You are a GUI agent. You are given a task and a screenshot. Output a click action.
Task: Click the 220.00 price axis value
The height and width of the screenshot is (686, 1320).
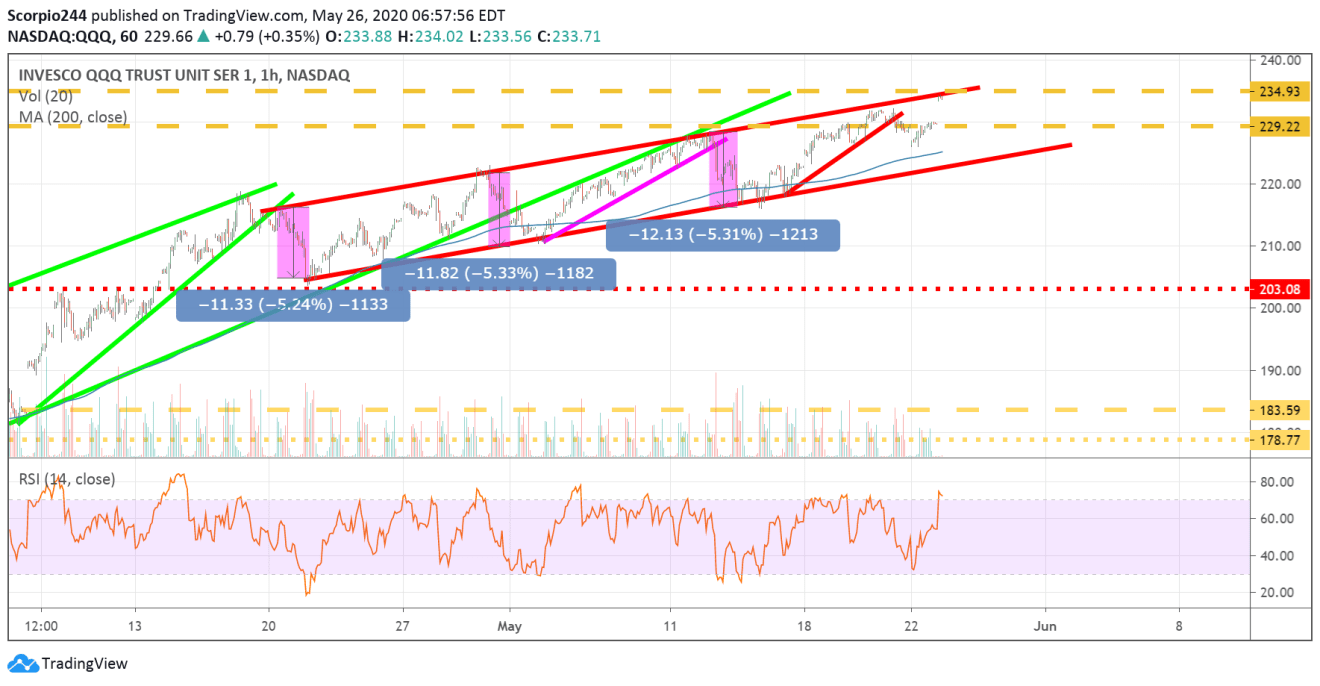(1280, 184)
